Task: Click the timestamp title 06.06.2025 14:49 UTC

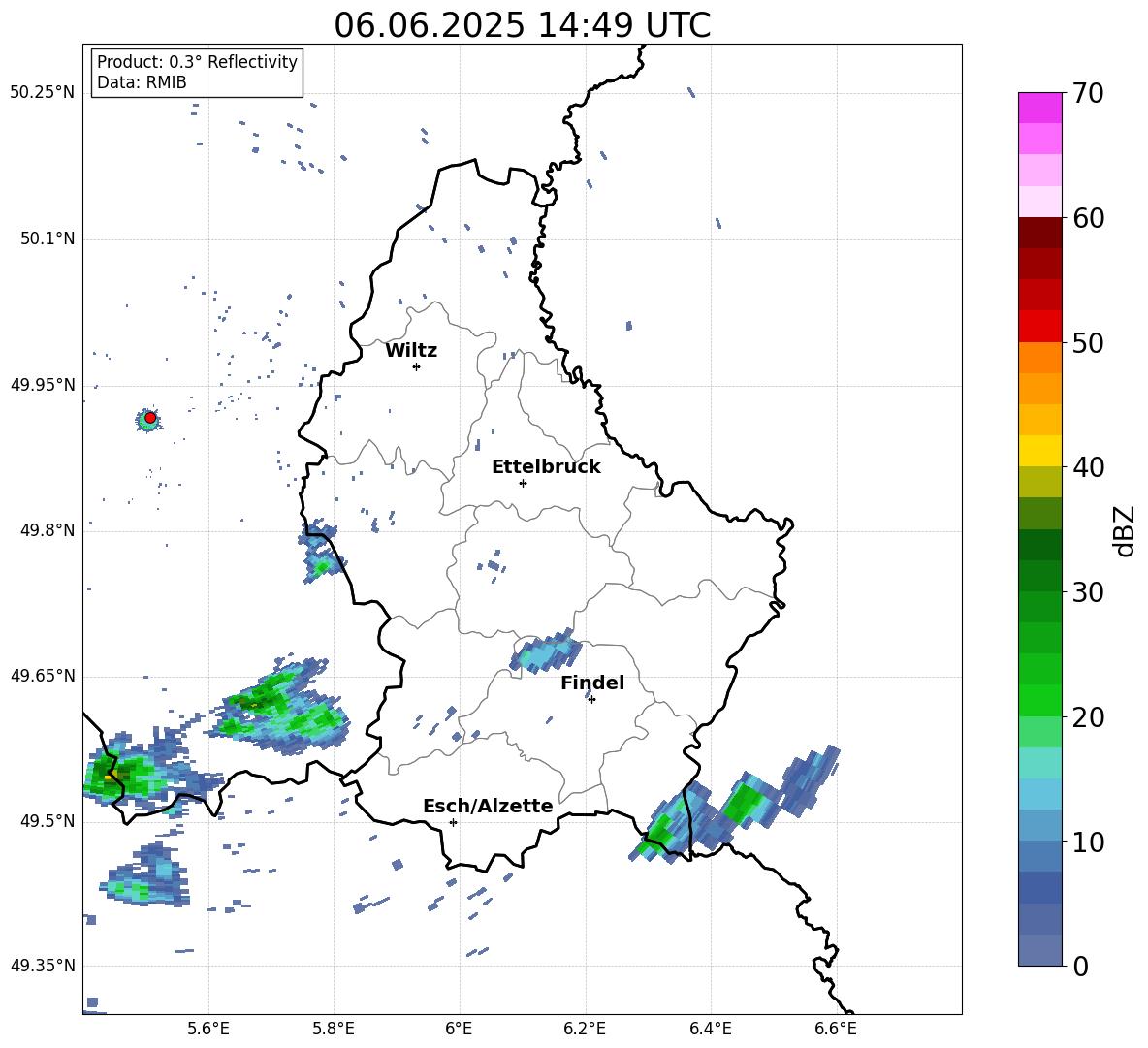Action: 522,25
